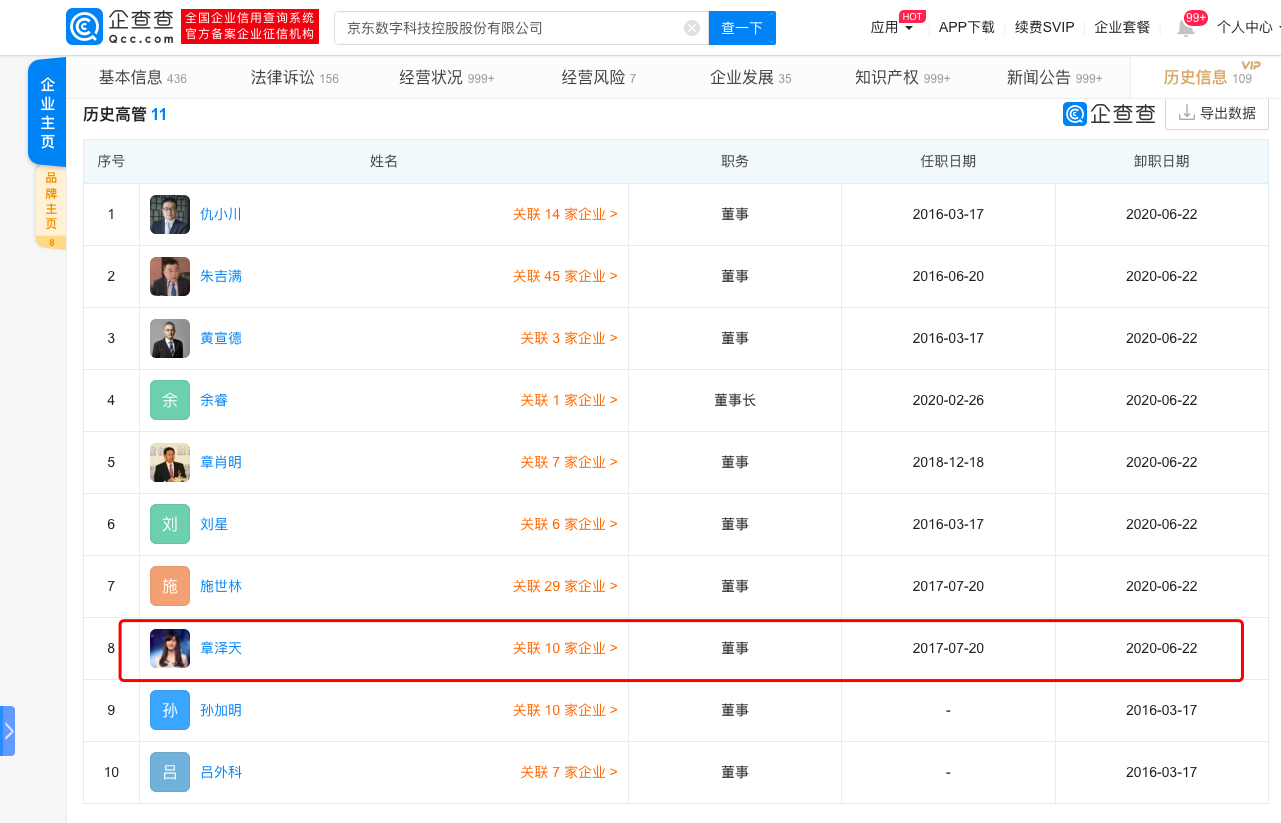
Task: Clear the search box with the X icon
Action: point(692,28)
